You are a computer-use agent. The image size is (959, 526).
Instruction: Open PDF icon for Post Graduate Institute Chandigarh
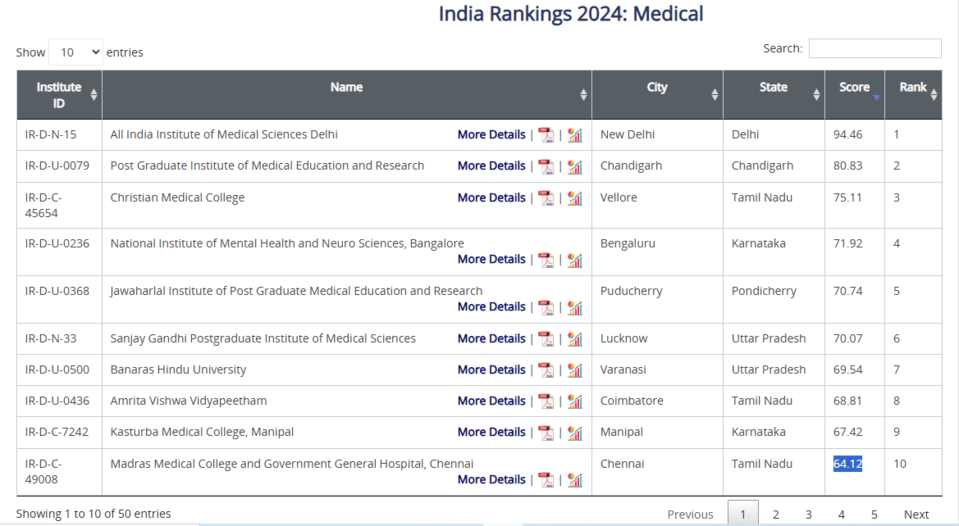546,166
